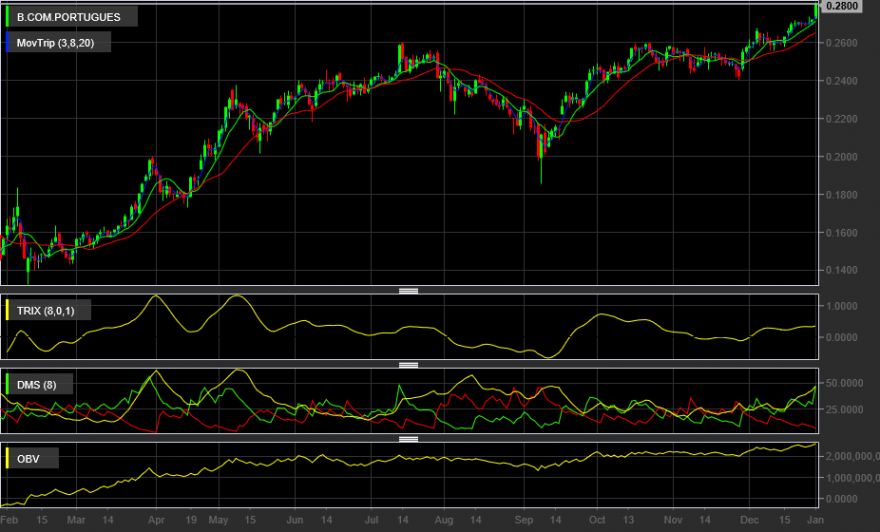Grab splitter handle between DMS and OBV panes

coord(409,439)
